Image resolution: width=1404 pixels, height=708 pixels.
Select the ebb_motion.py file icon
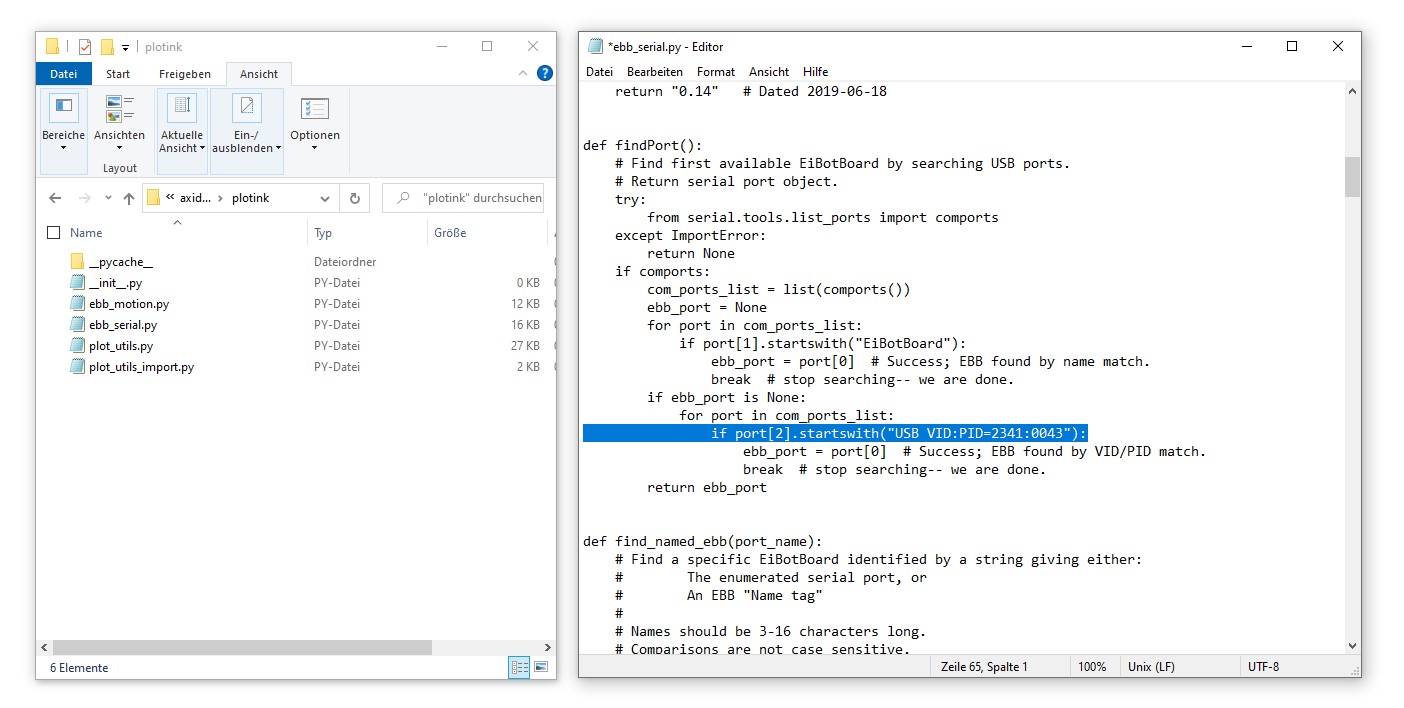(x=78, y=304)
